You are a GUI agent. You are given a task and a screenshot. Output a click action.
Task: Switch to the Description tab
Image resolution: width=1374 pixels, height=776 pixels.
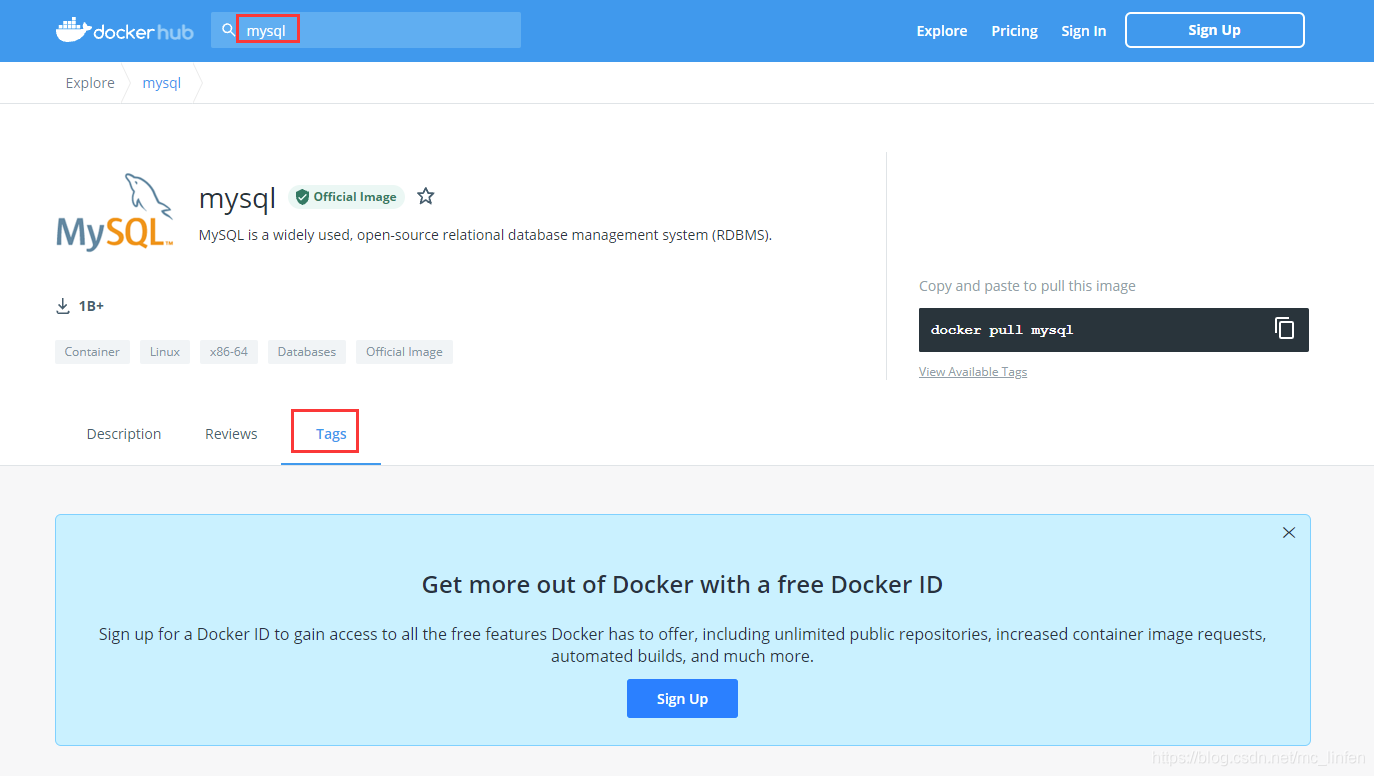click(123, 432)
